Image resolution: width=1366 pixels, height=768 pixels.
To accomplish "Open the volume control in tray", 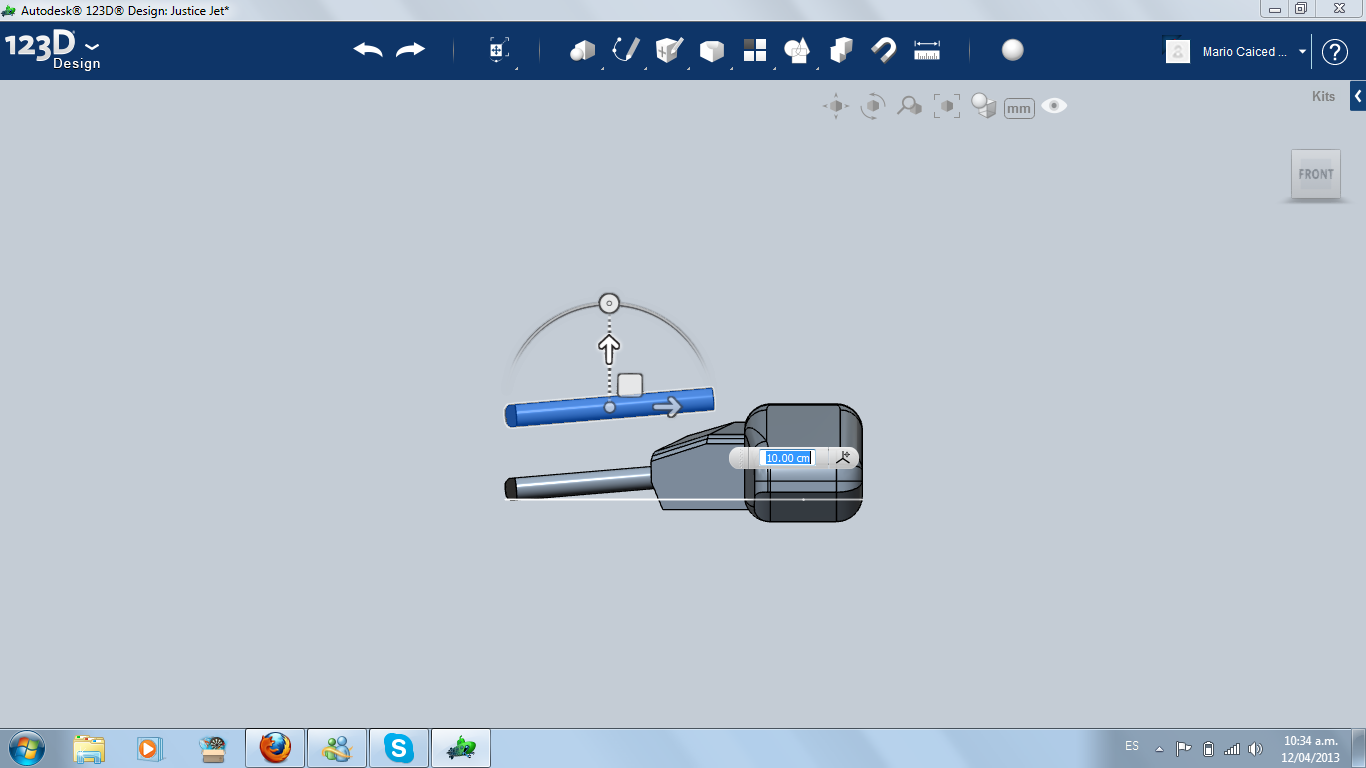I will click(x=1256, y=748).
